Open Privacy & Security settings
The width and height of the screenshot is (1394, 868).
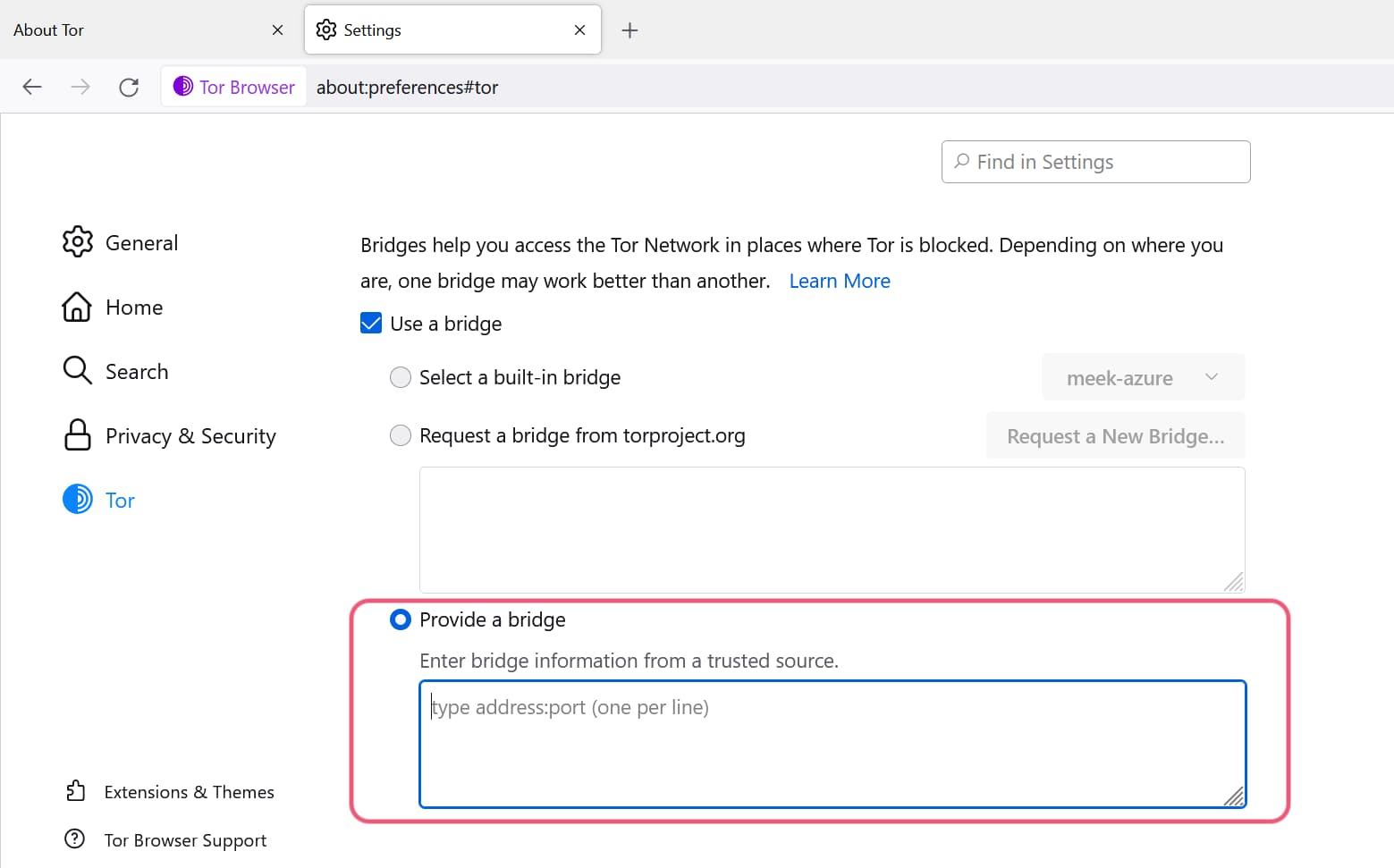coord(169,435)
